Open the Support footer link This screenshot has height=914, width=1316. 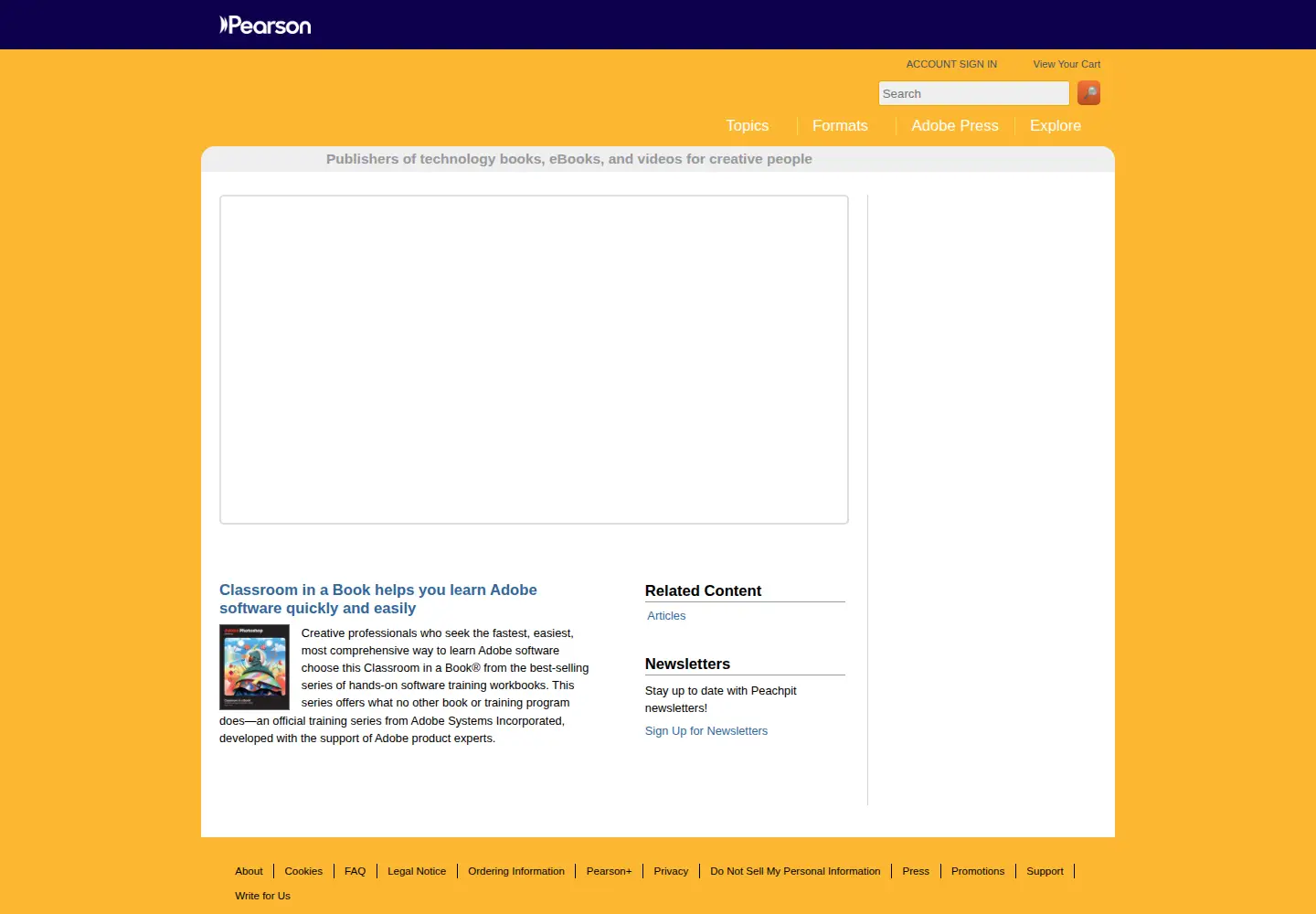(x=1045, y=871)
